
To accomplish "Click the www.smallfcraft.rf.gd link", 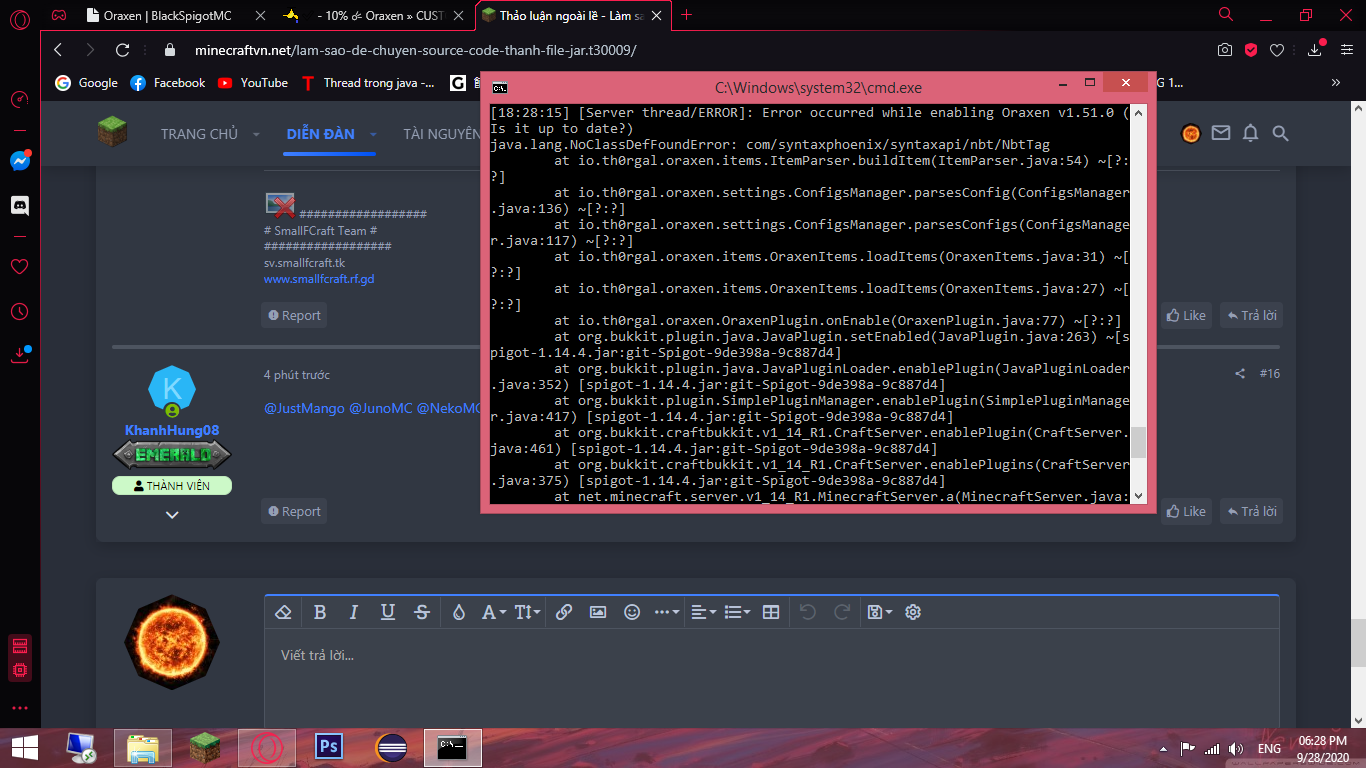I will [319, 279].
